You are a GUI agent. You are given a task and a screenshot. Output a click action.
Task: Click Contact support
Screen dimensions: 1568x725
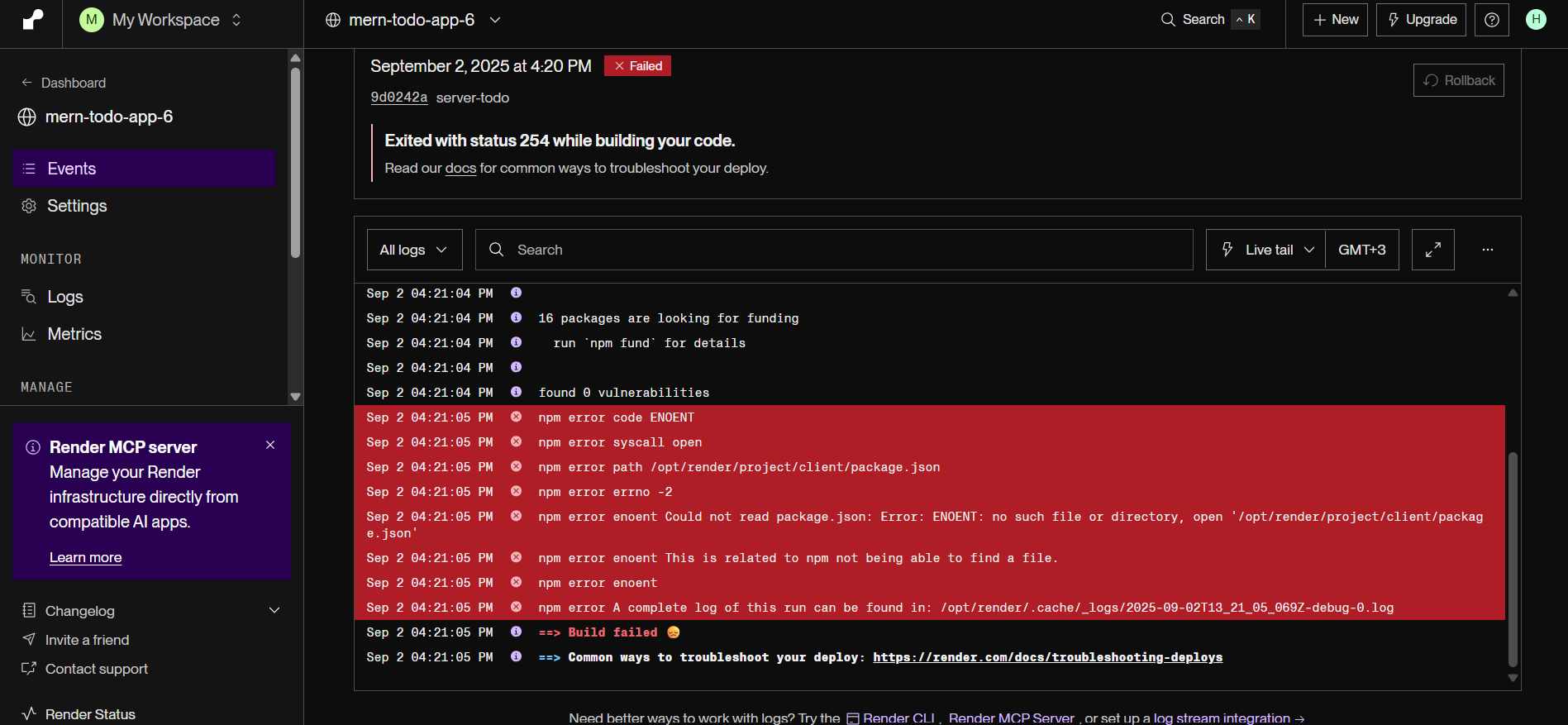pos(97,669)
